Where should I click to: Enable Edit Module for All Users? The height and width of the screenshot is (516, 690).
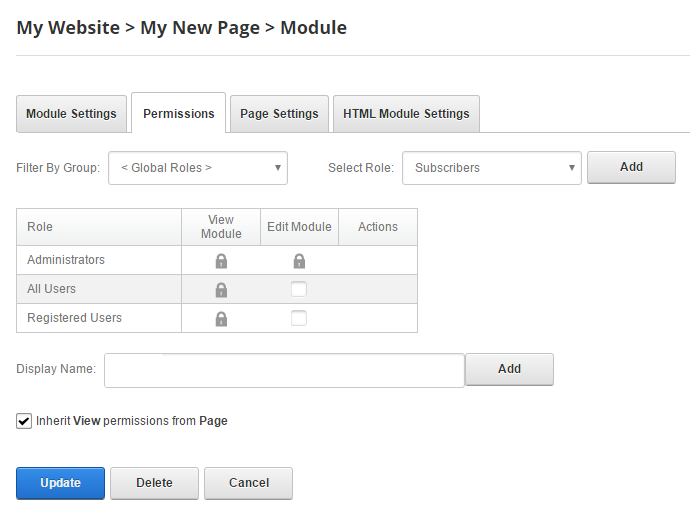[299, 290]
